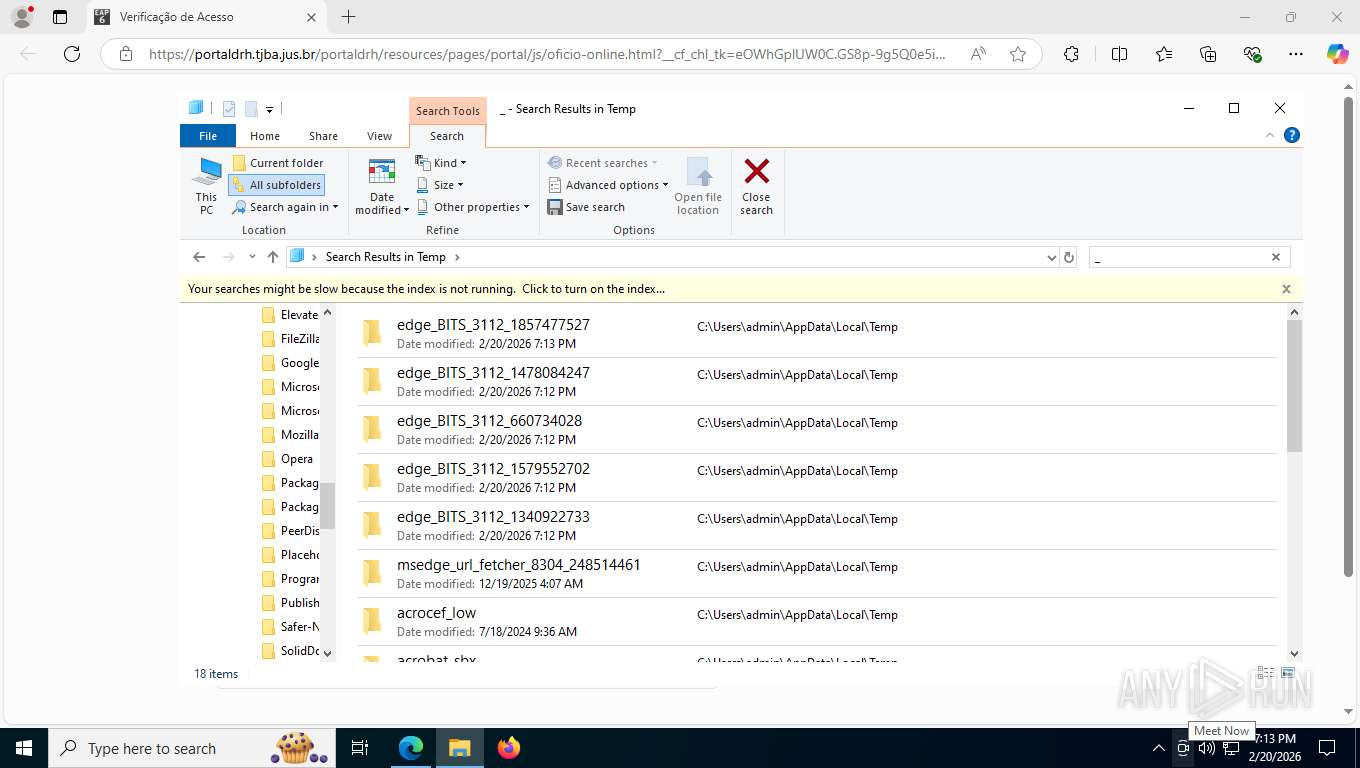
Task: Open Recent searches dropdown
Action: pyautogui.click(x=603, y=163)
